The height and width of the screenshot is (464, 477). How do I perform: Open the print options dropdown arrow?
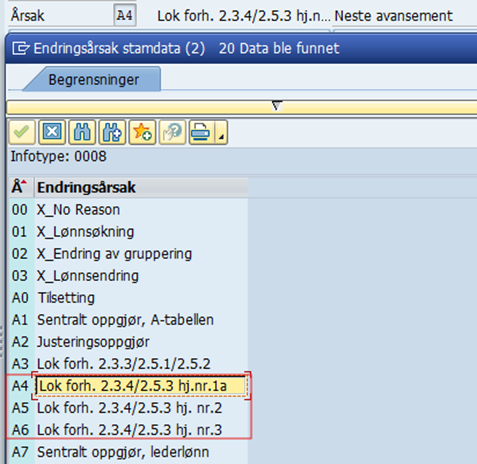(x=221, y=132)
